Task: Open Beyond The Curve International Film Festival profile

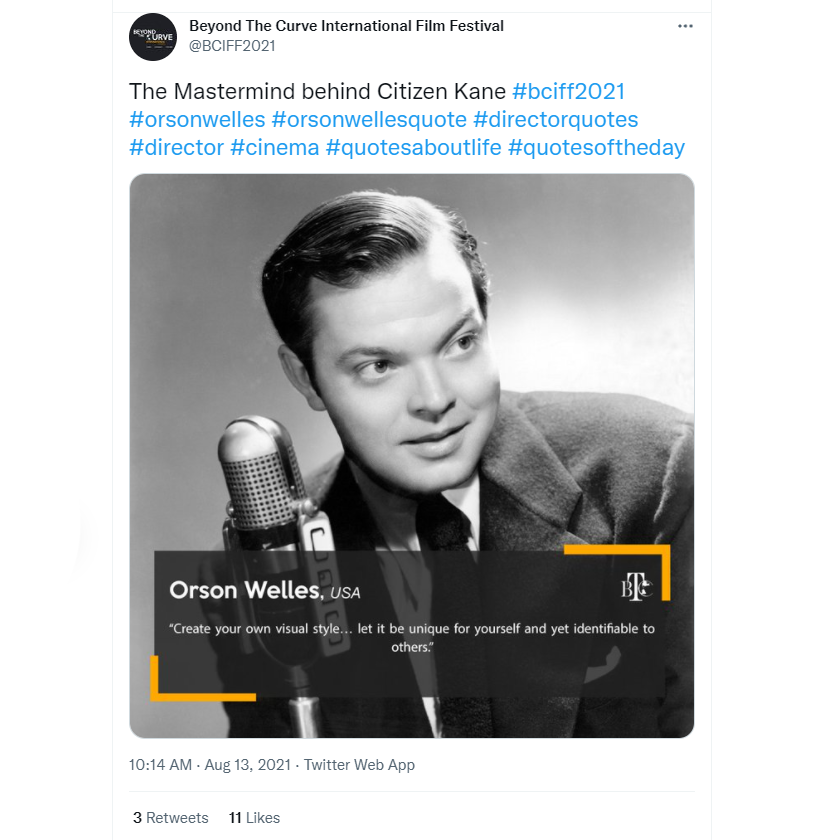Action: tap(346, 26)
